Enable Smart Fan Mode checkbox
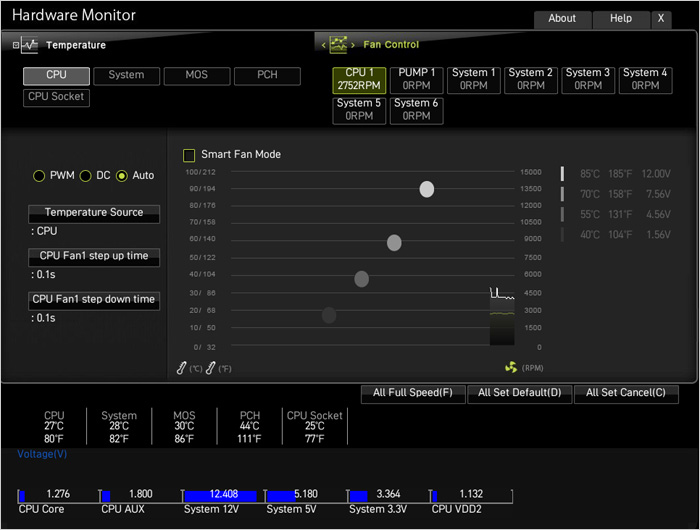 (189, 155)
